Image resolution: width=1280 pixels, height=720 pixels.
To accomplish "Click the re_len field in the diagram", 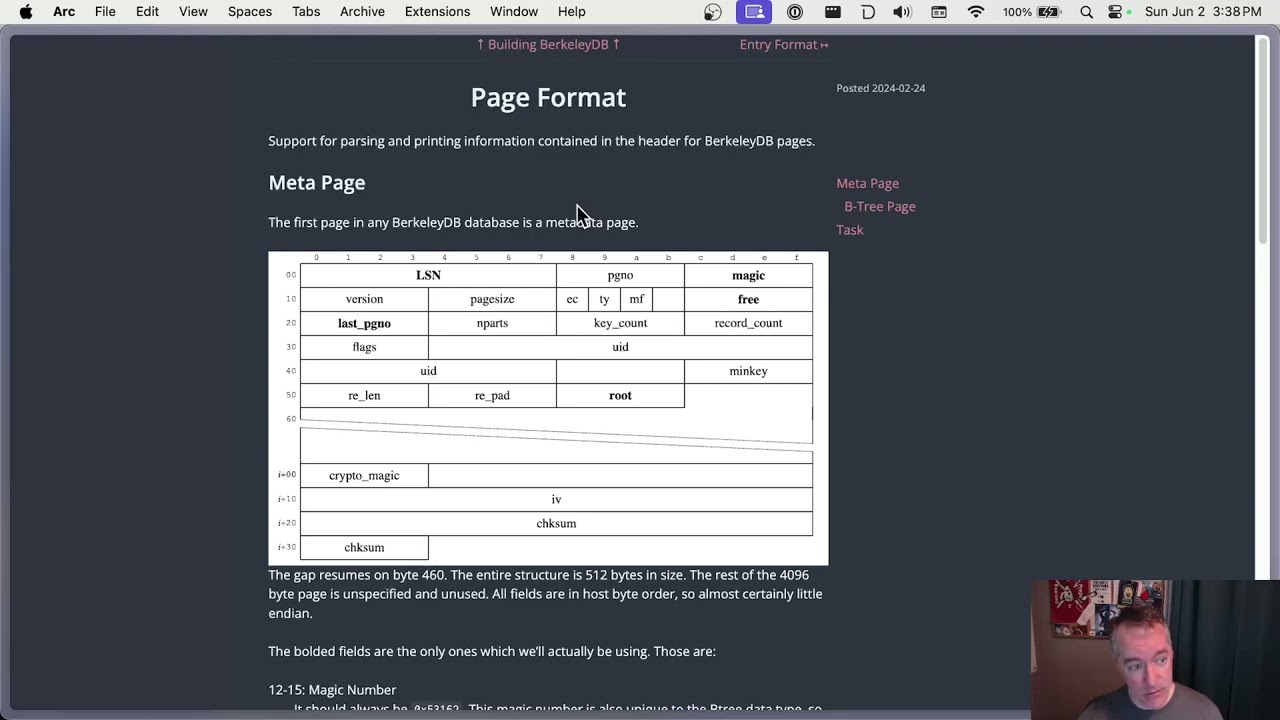I will coord(364,395).
